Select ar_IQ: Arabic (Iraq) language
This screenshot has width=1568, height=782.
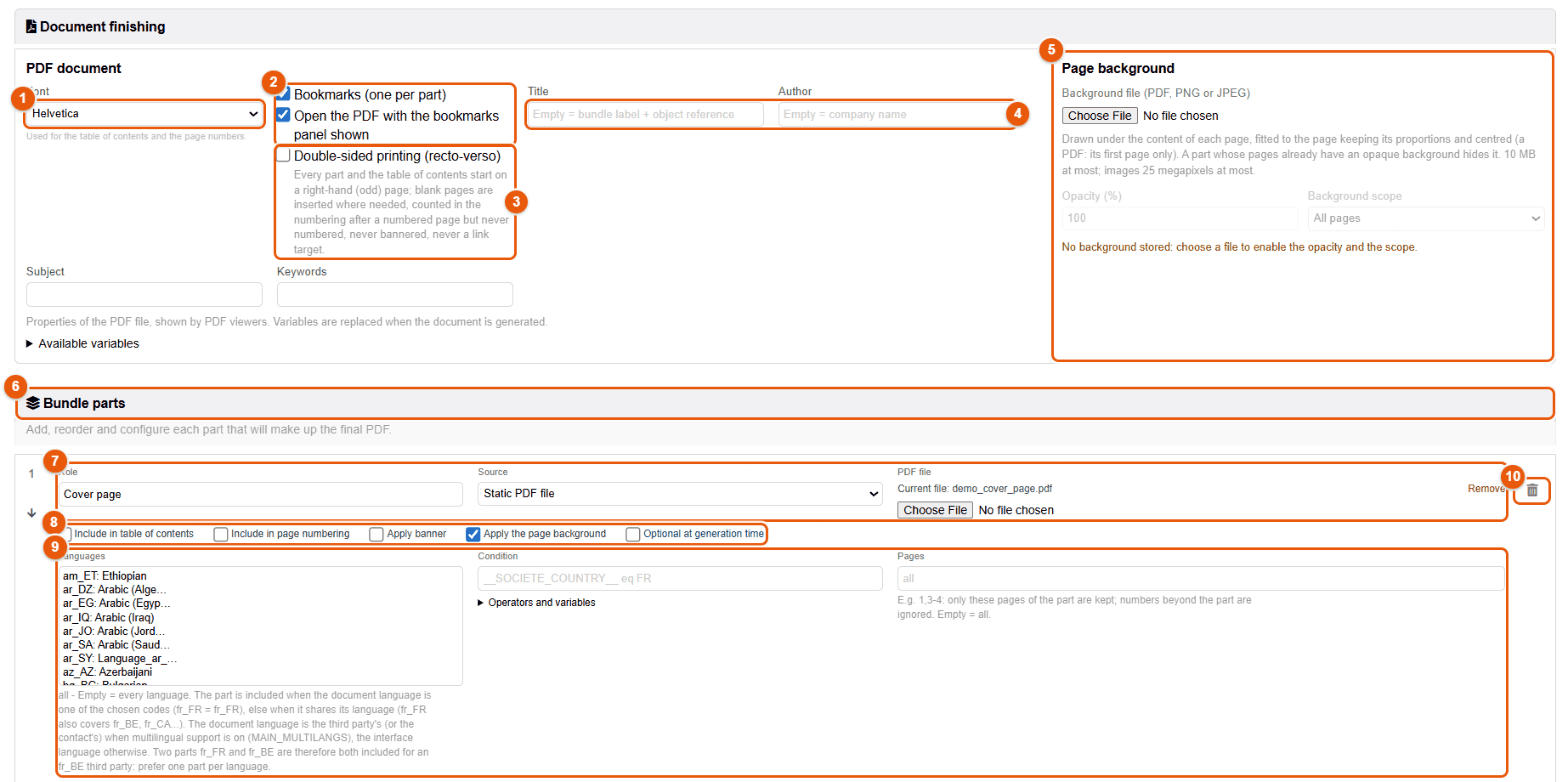pos(109,618)
